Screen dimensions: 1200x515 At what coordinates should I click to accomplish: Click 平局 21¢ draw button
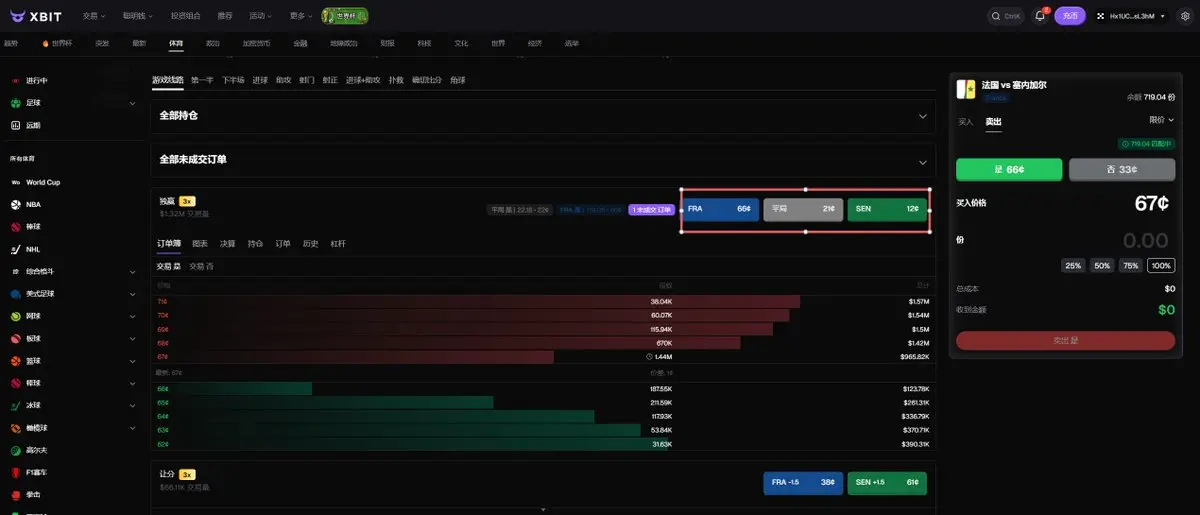coord(803,209)
